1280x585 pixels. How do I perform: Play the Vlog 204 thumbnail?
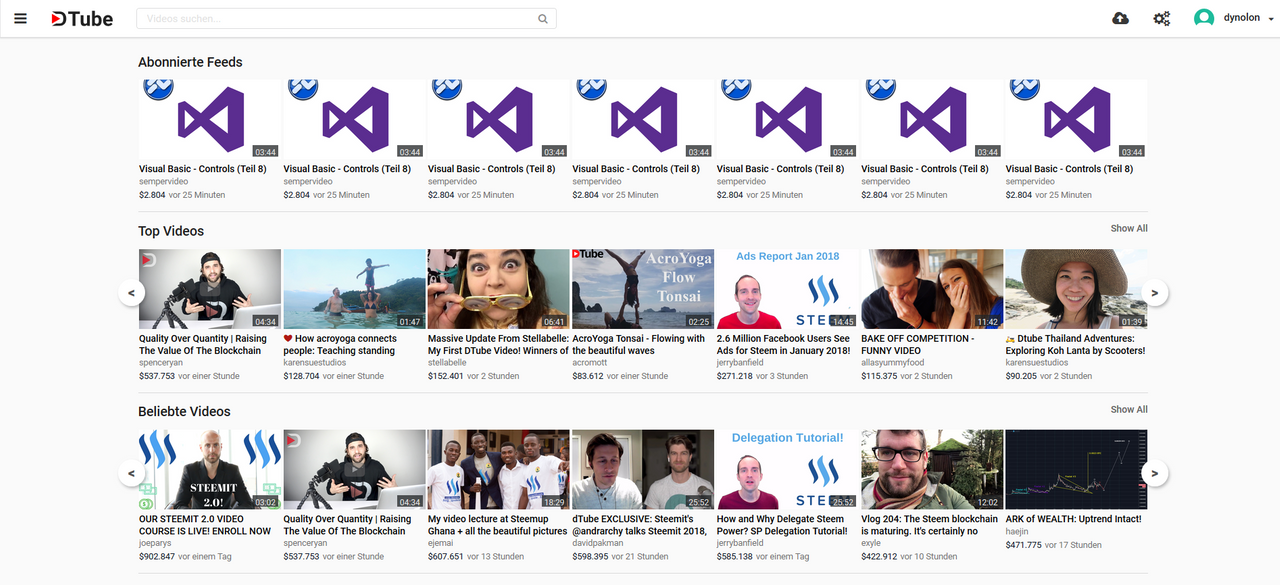pyautogui.click(x=932, y=470)
